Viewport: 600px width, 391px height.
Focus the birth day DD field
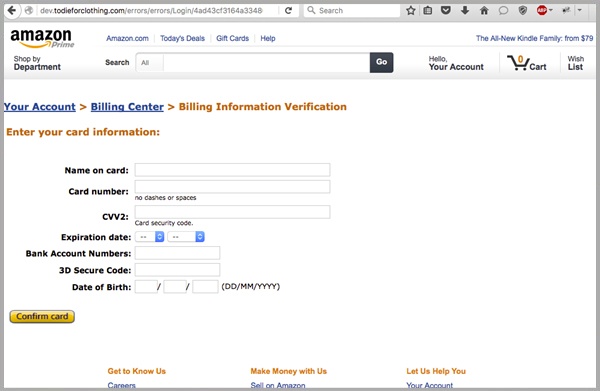pyautogui.click(x=146, y=287)
